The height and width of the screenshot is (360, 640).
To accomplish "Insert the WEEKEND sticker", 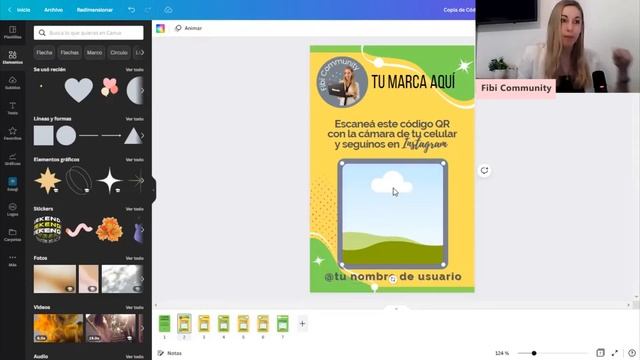I will (47, 230).
